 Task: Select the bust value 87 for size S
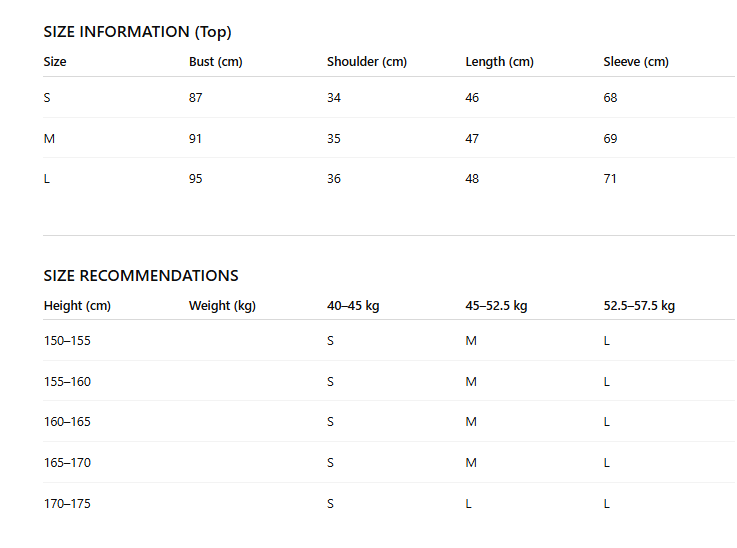click(196, 98)
